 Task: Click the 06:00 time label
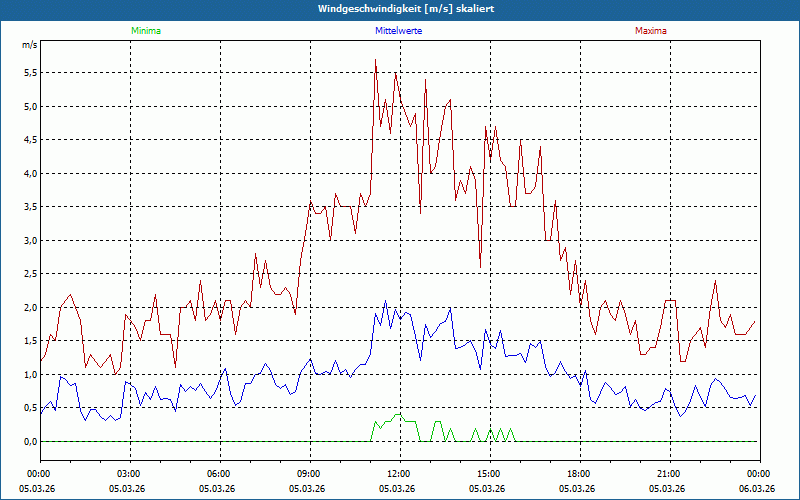(x=220, y=474)
